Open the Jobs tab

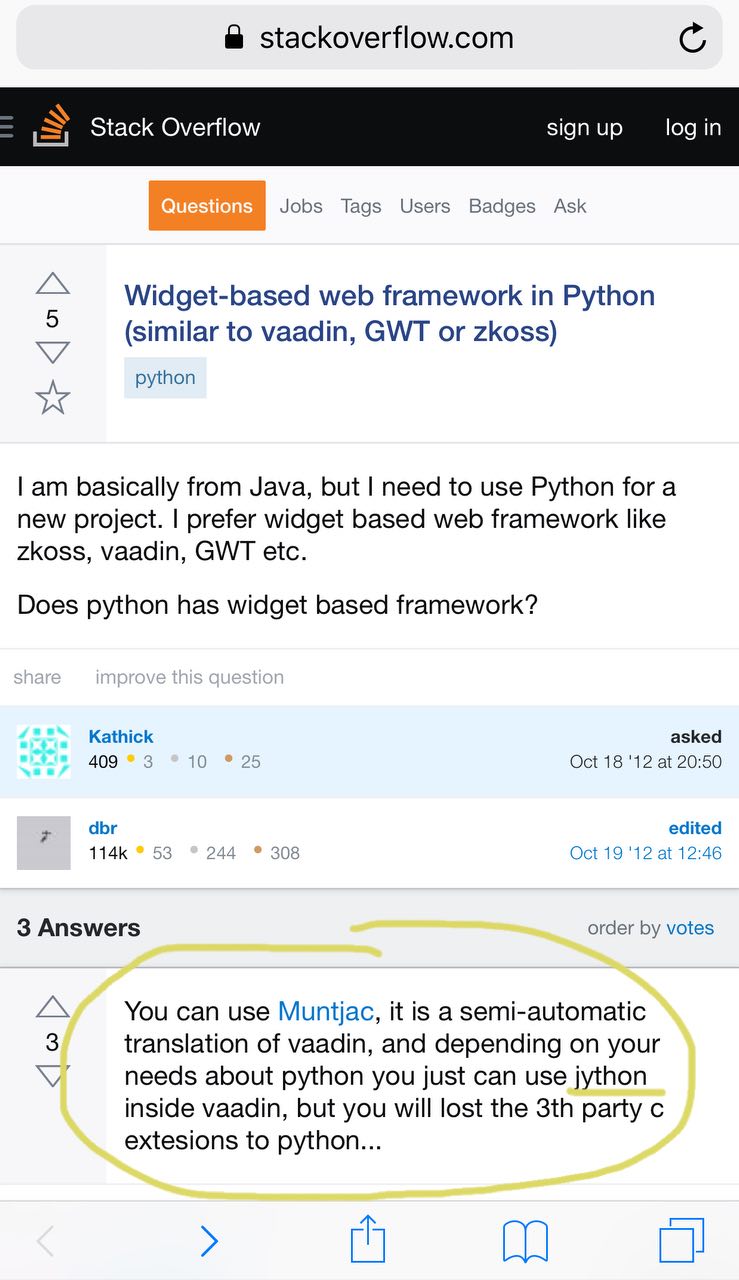point(301,206)
